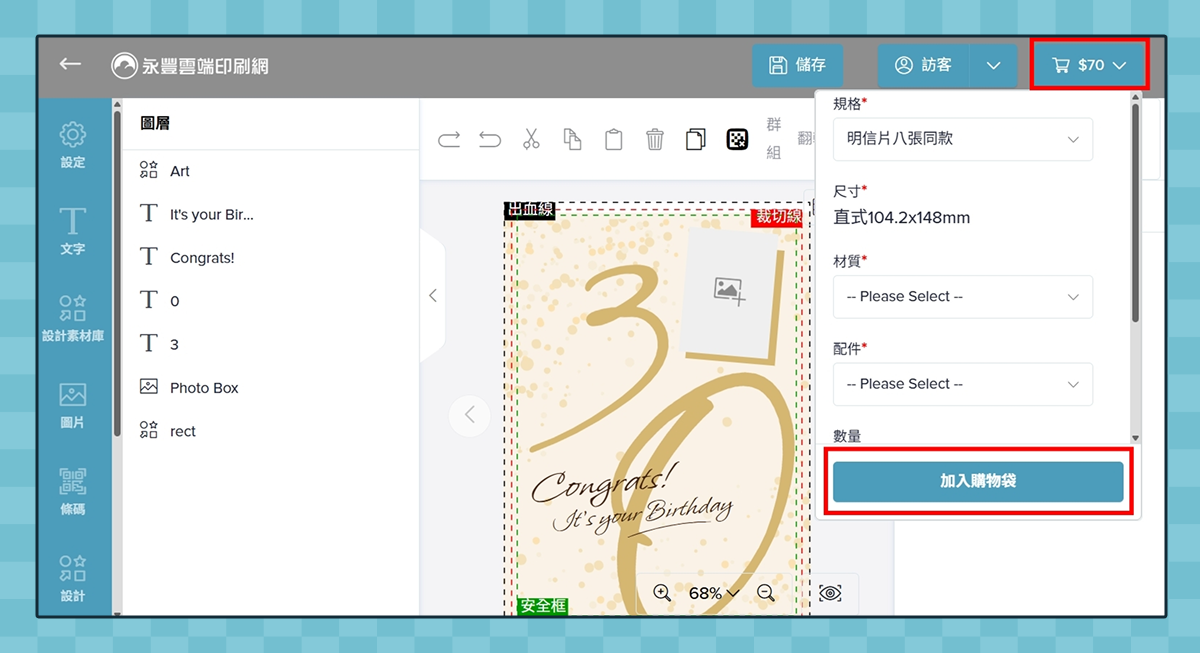
Task: Click the scroll-down arrow of order panel
Action: coord(1135,438)
